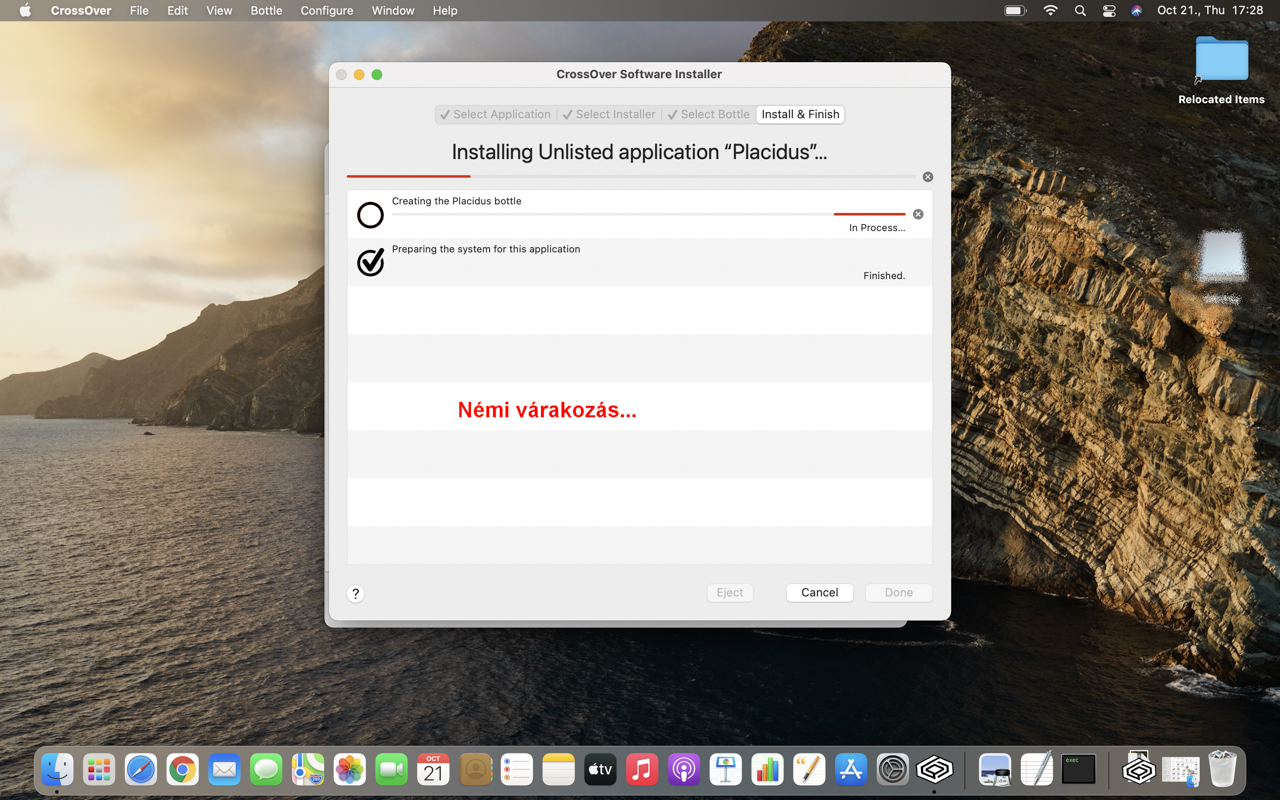Image resolution: width=1280 pixels, height=800 pixels.
Task: Click the "Creating the Placidus bottle" text
Action: (x=456, y=201)
